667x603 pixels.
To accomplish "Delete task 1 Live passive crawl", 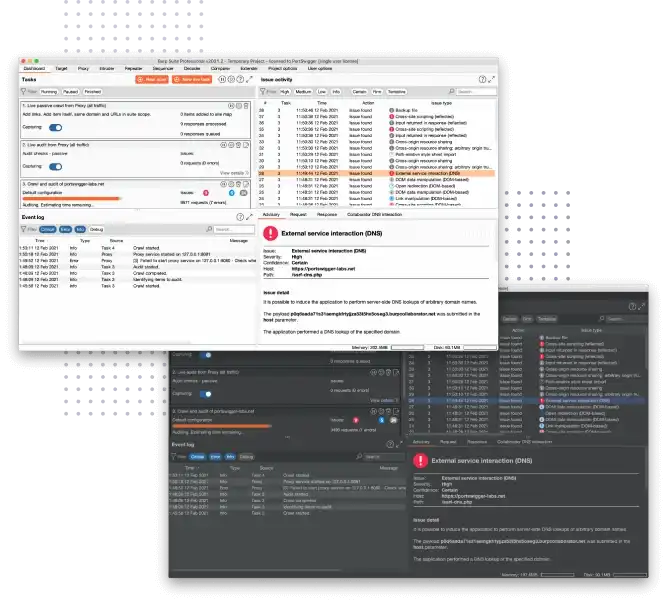I will click(246, 106).
